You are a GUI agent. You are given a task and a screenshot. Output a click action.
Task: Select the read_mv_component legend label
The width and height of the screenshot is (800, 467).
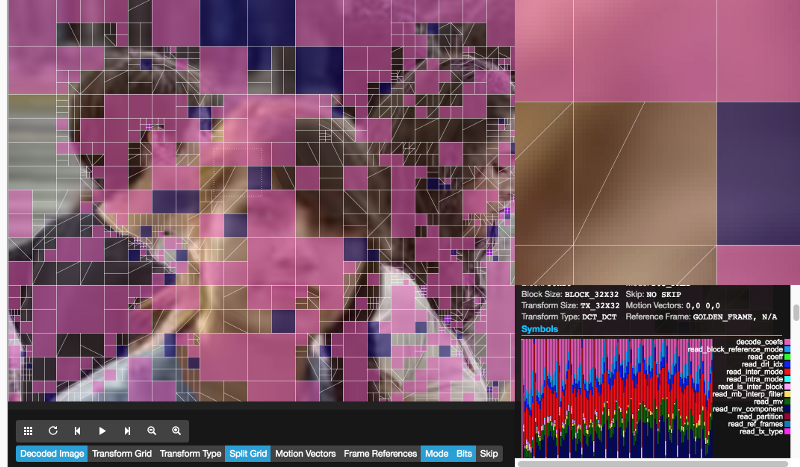point(747,409)
